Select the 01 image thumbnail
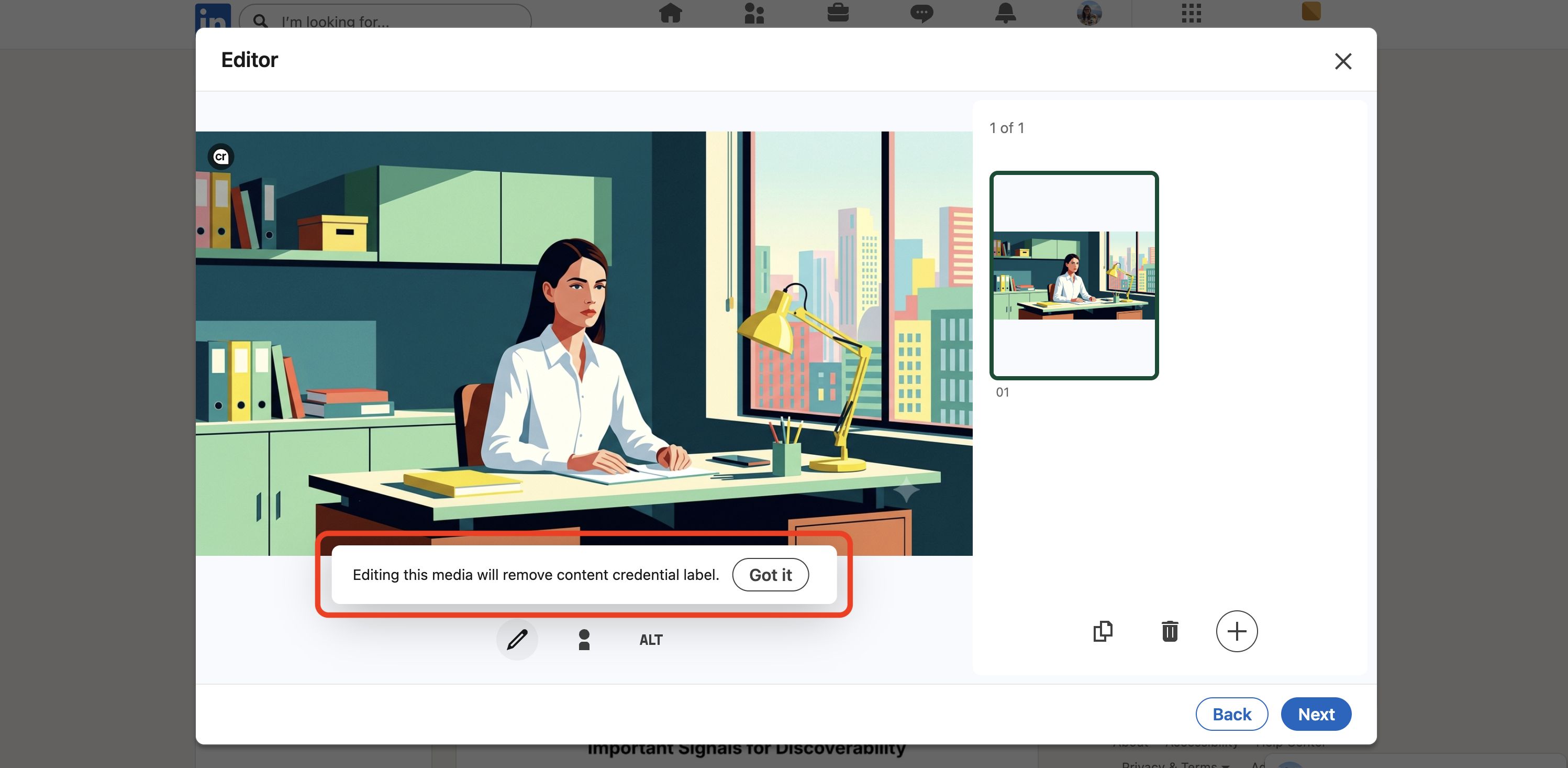Screen dimensions: 1568x768 click(x=1074, y=275)
